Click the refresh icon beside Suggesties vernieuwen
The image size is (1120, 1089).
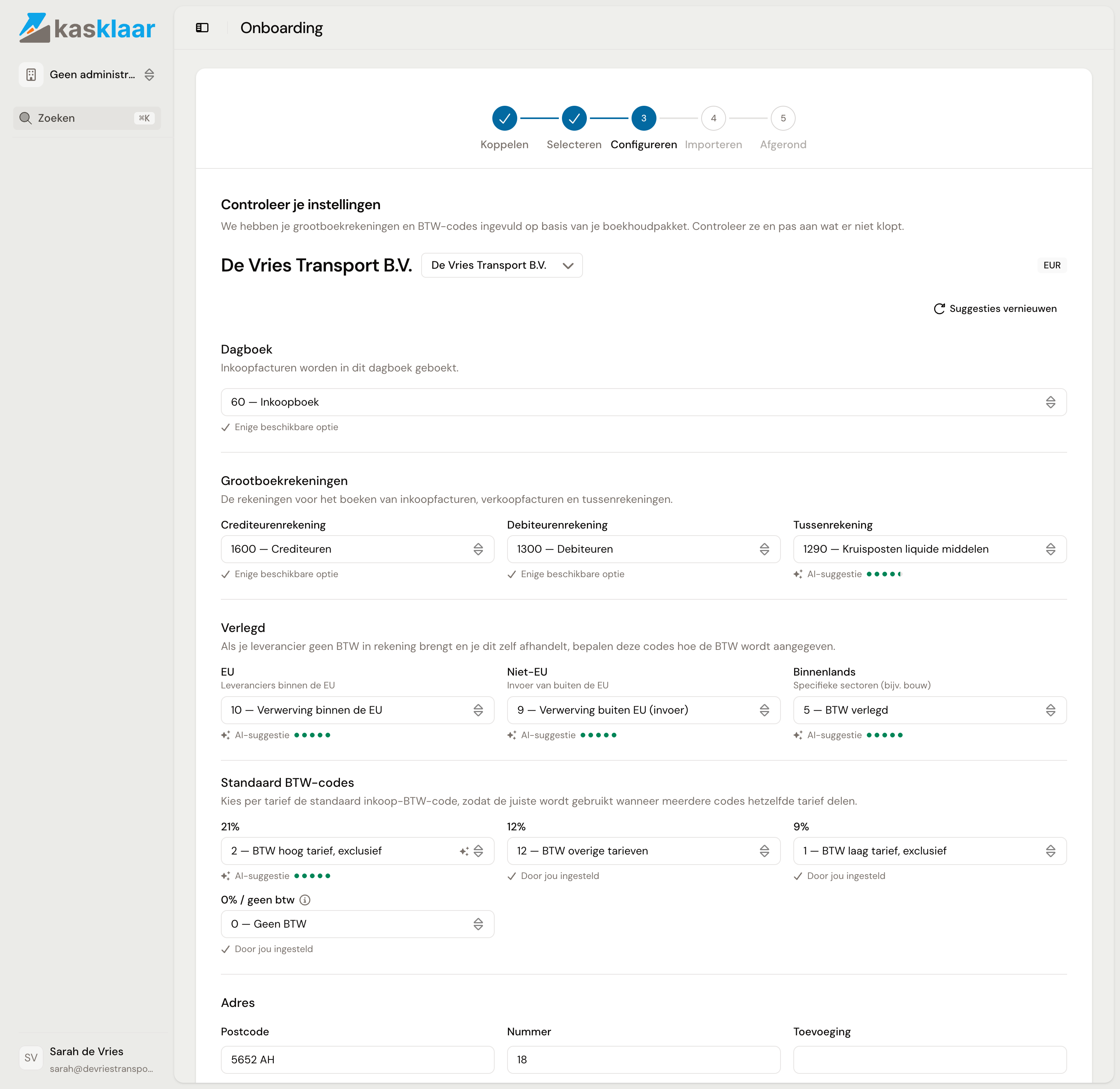click(939, 309)
